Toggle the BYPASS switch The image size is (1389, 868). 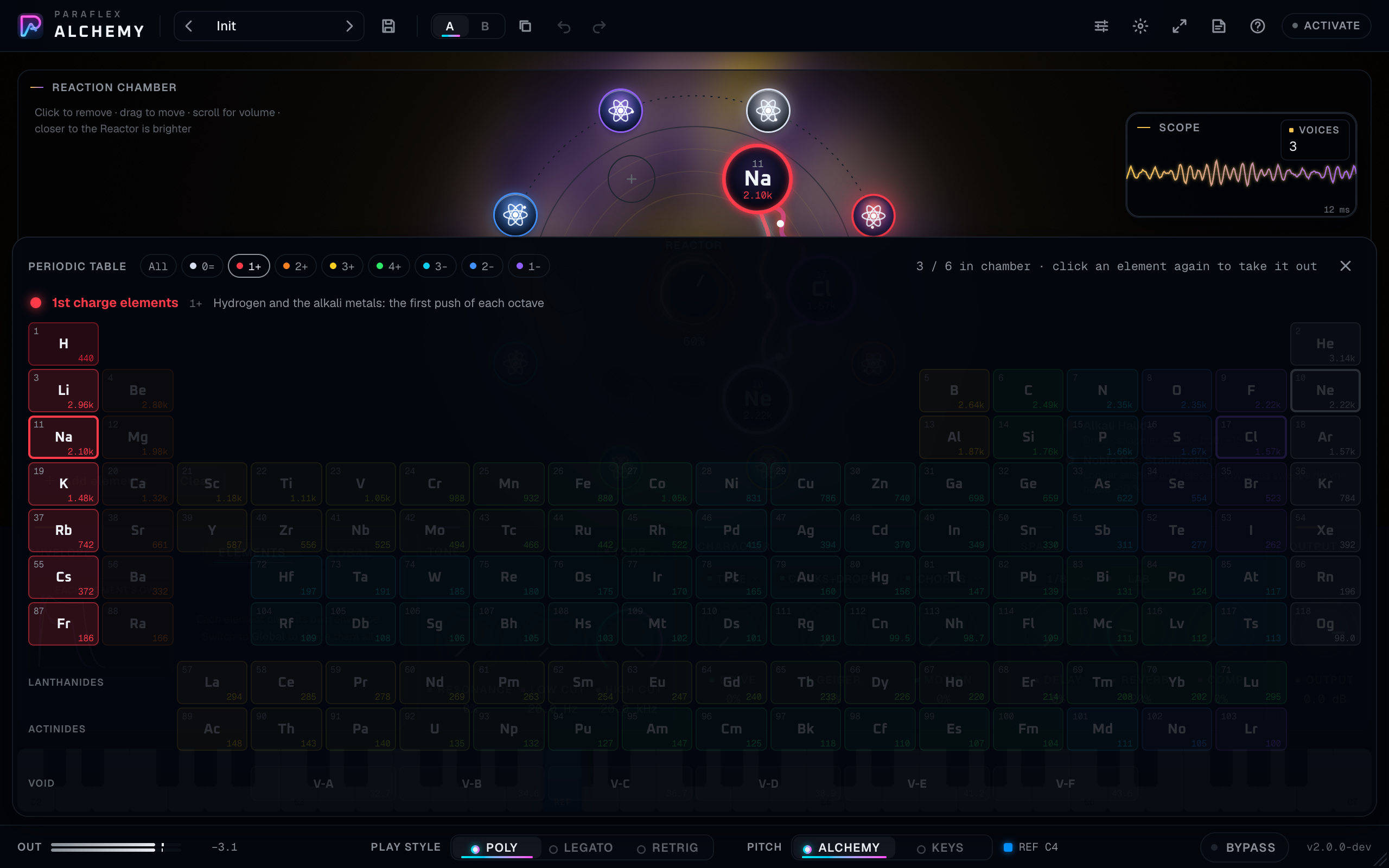pos(1243,847)
